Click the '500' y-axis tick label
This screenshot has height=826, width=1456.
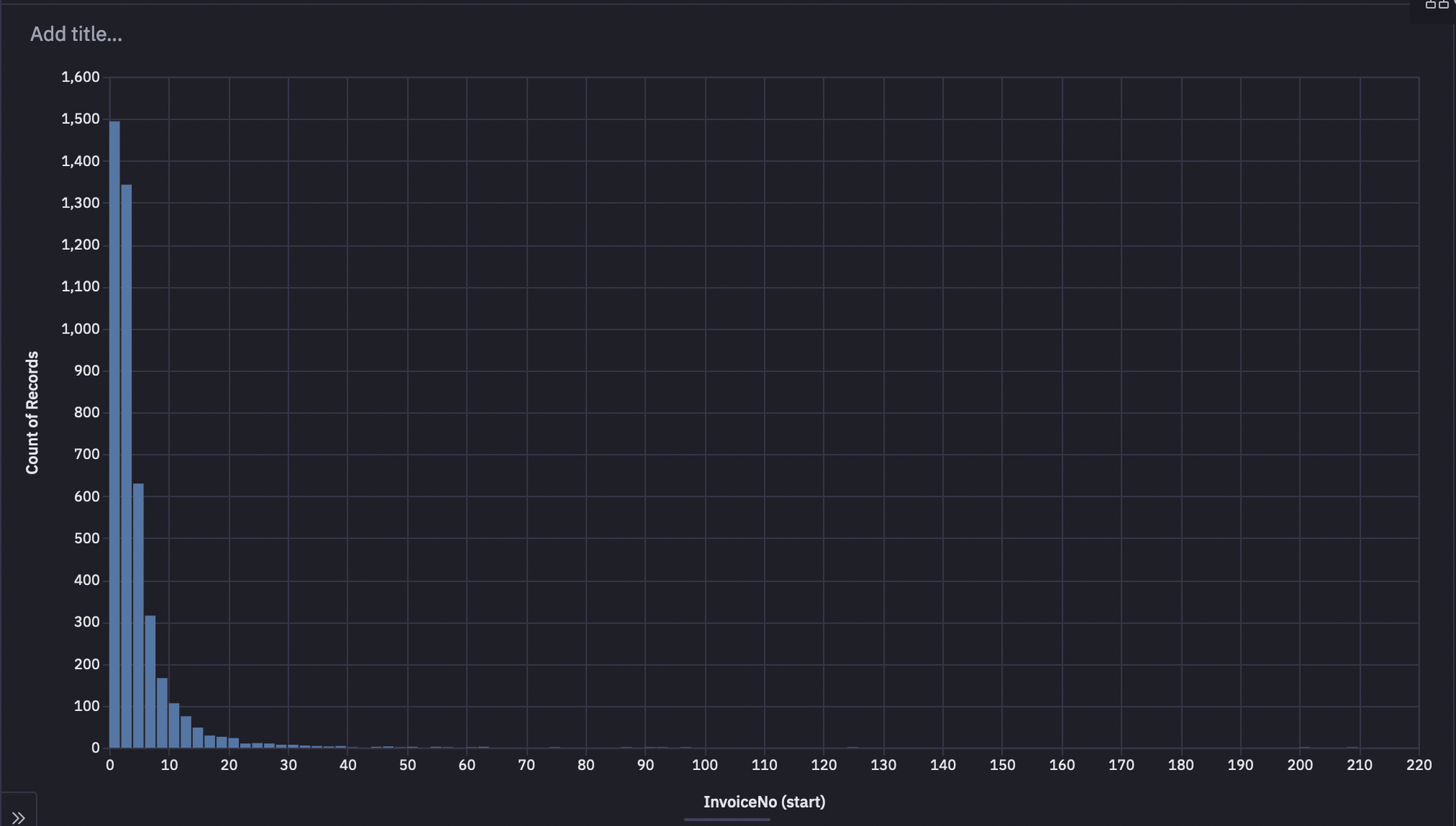86,538
